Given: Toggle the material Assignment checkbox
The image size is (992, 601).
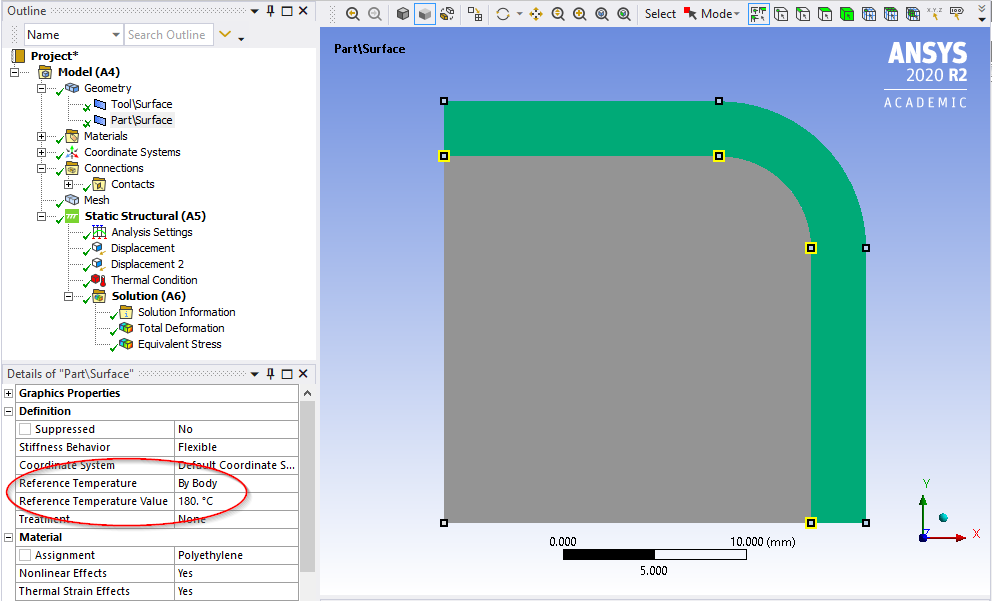Looking at the screenshot, I should coord(25,555).
